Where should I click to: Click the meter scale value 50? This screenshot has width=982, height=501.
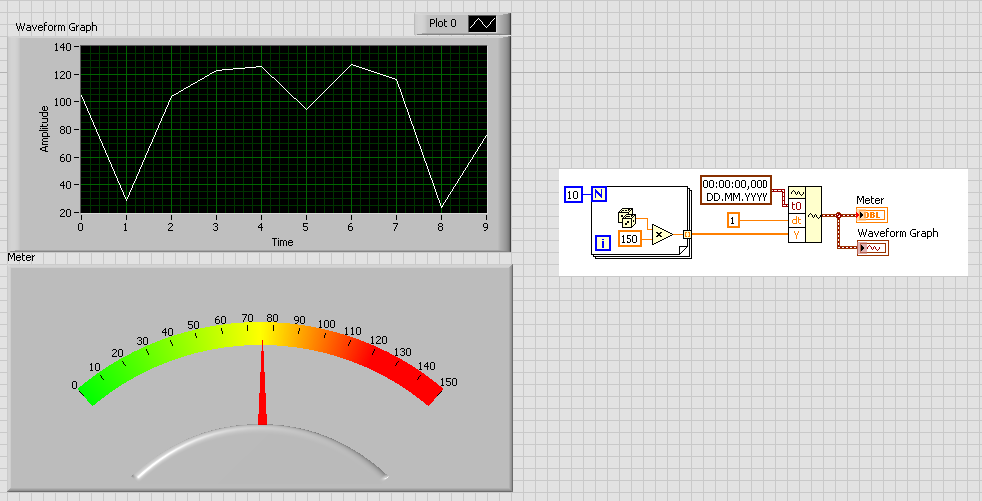pyautogui.click(x=193, y=325)
